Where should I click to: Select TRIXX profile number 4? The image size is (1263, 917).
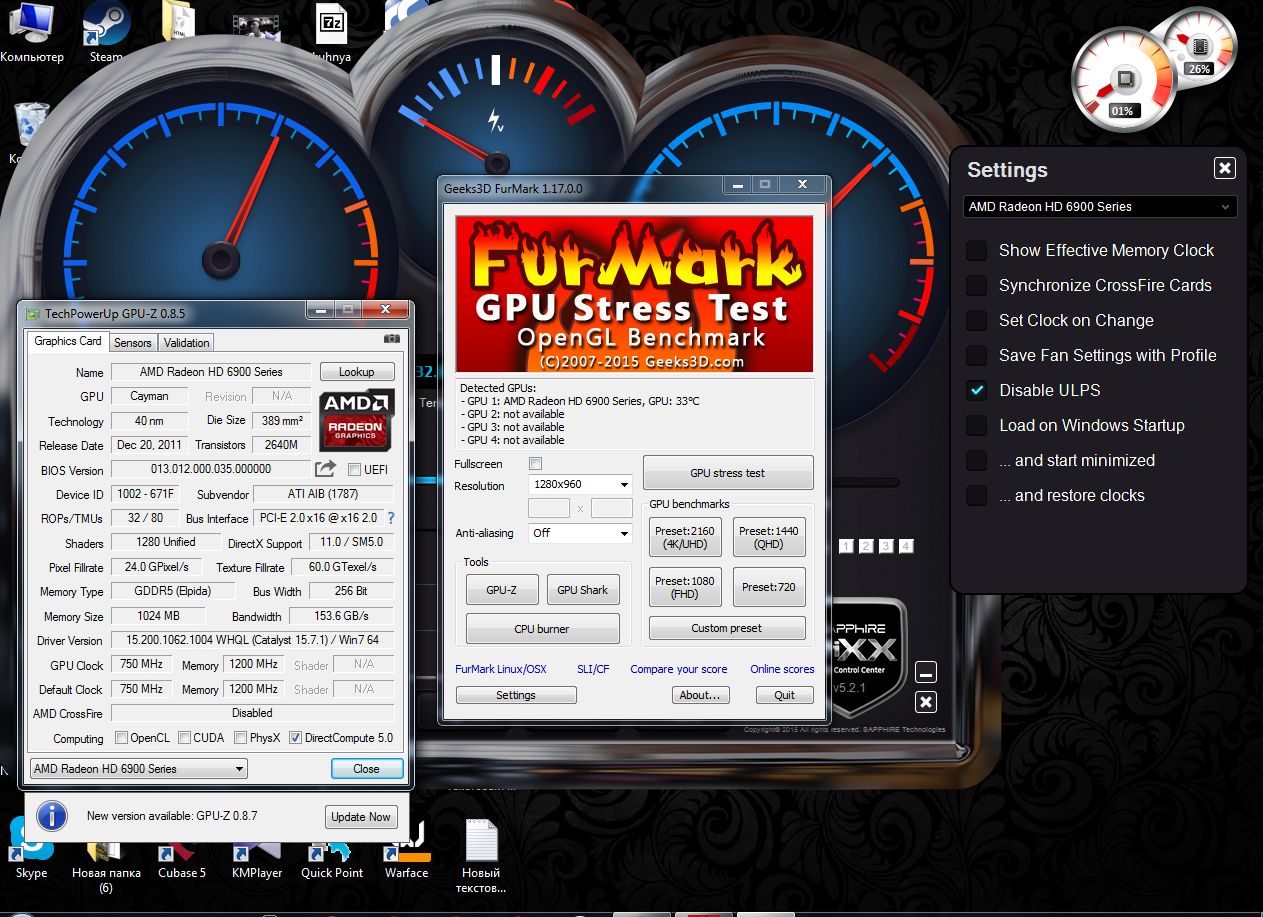tap(906, 546)
